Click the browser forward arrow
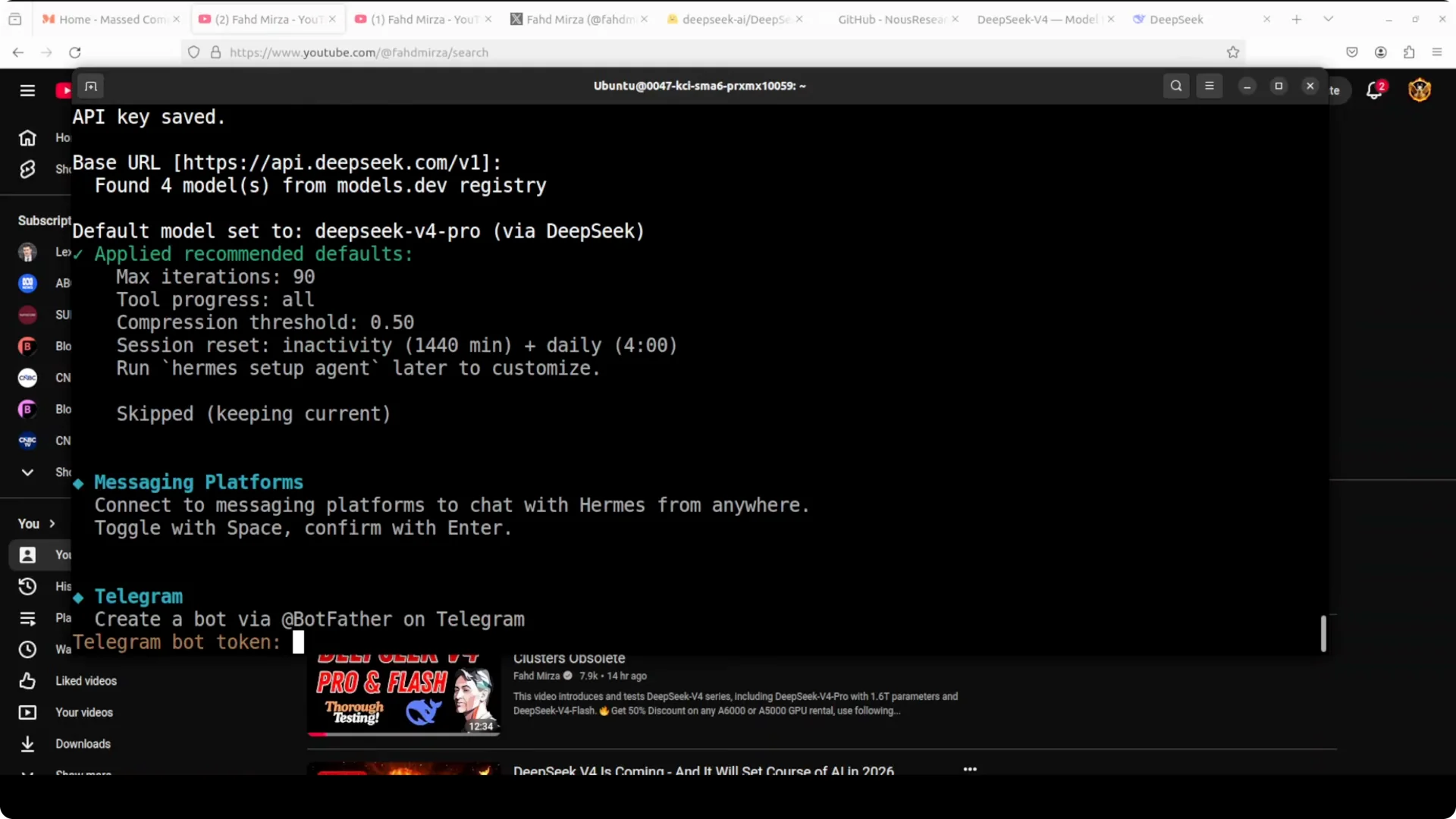 coord(46,52)
